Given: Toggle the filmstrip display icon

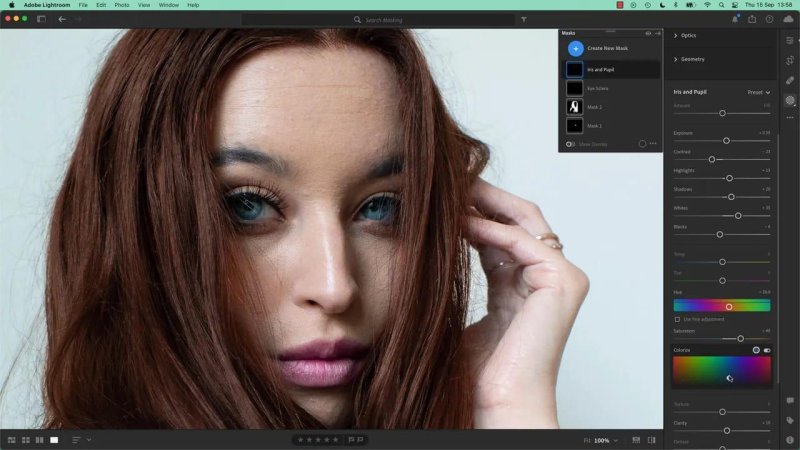Looking at the screenshot, I should click(x=636, y=440).
